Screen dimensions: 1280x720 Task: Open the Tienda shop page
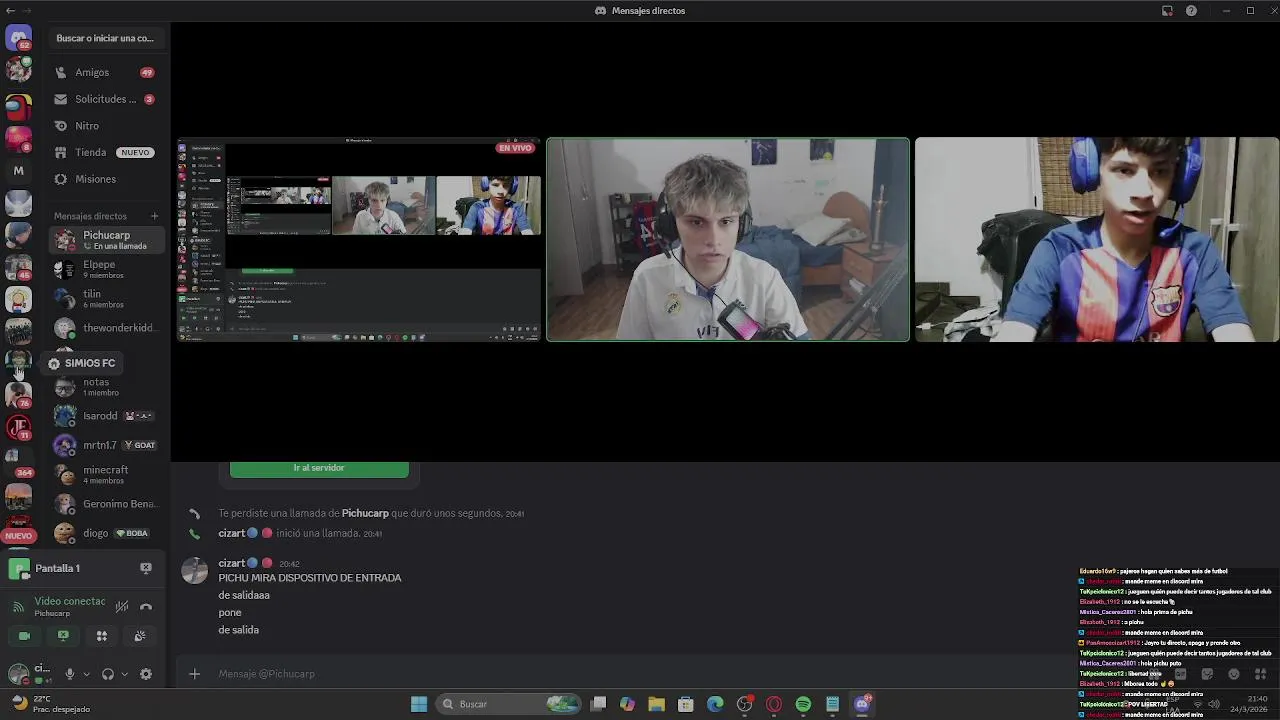[x=106, y=152]
